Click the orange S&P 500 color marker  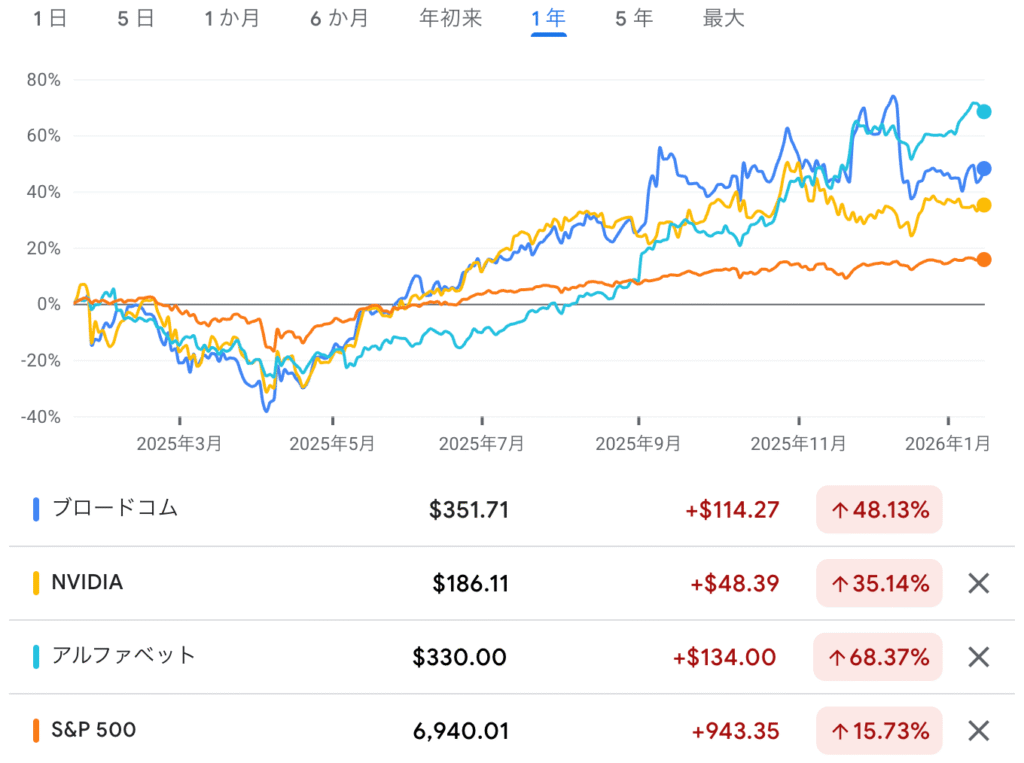coord(37,731)
